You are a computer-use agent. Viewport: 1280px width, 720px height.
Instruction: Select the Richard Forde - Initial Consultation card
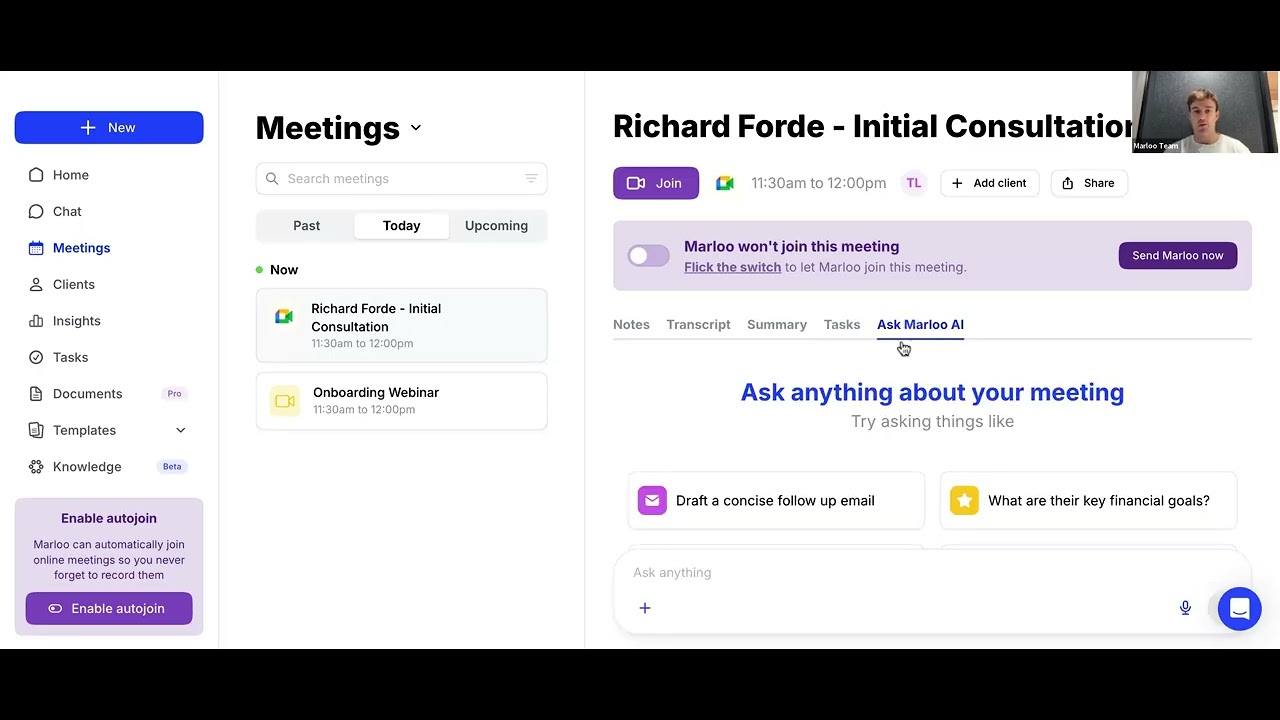click(401, 326)
